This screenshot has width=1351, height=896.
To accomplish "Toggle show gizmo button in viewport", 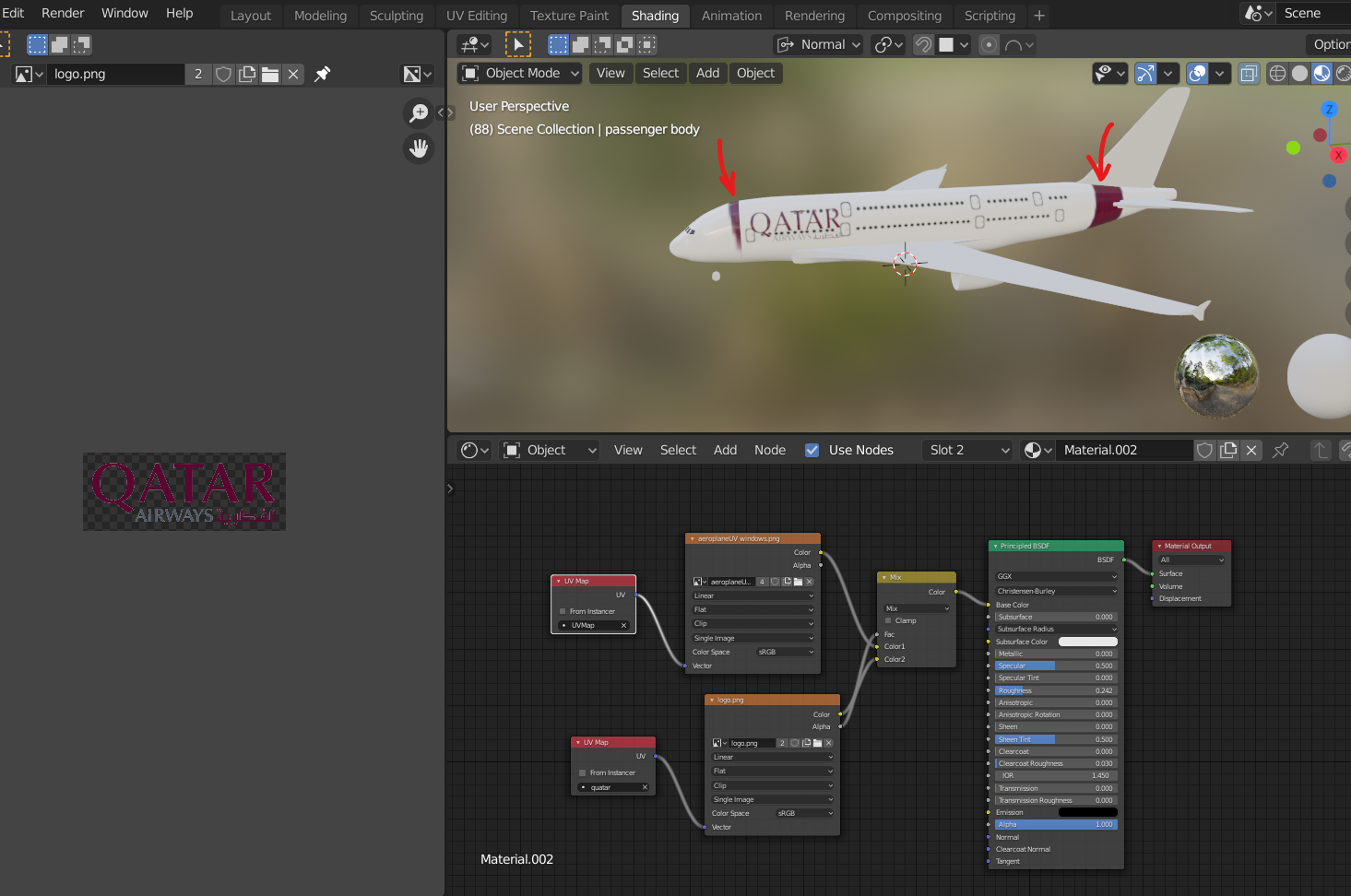I will 1145,74.
